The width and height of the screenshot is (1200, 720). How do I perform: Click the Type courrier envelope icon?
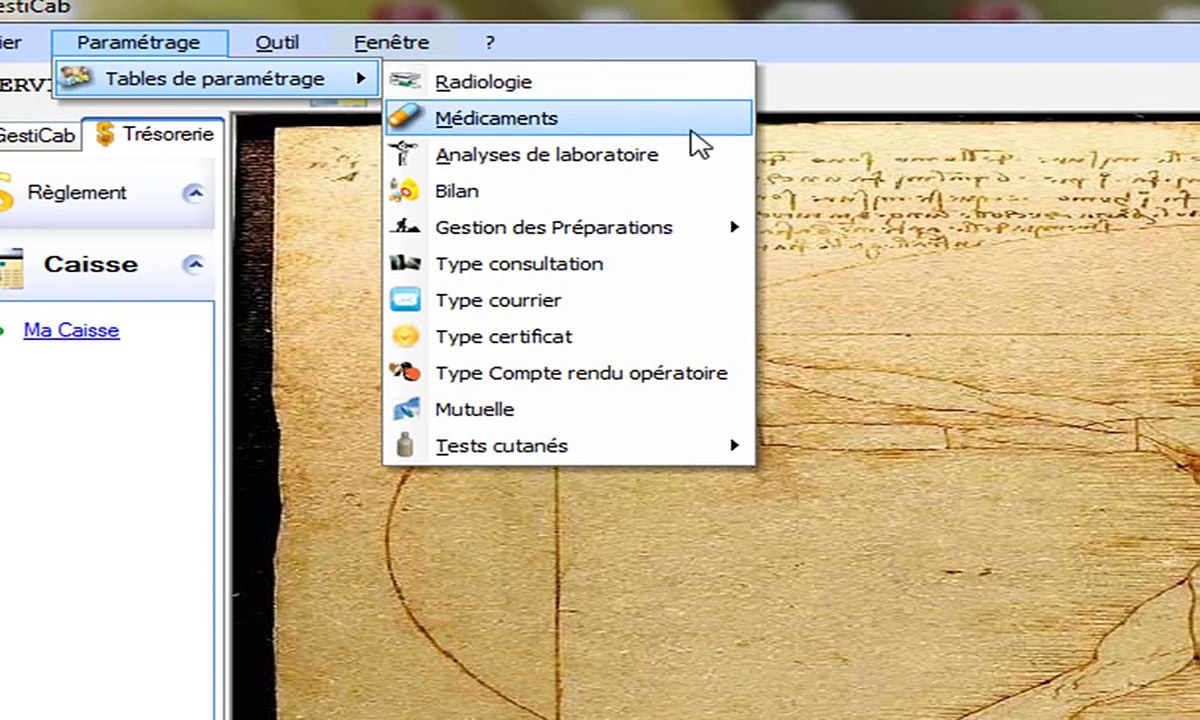click(x=405, y=300)
